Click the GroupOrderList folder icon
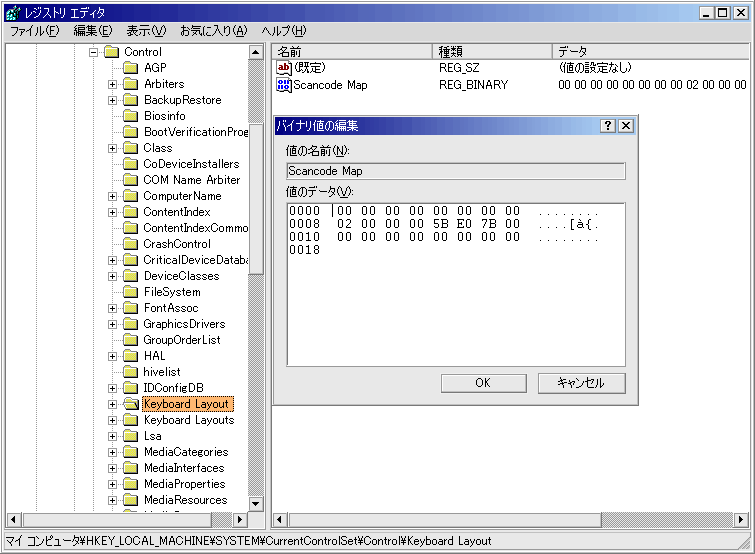The width and height of the screenshot is (755, 554). click(130, 340)
